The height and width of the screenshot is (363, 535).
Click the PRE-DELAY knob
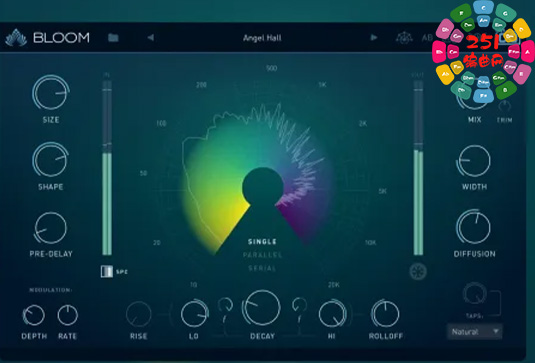[50, 228]
